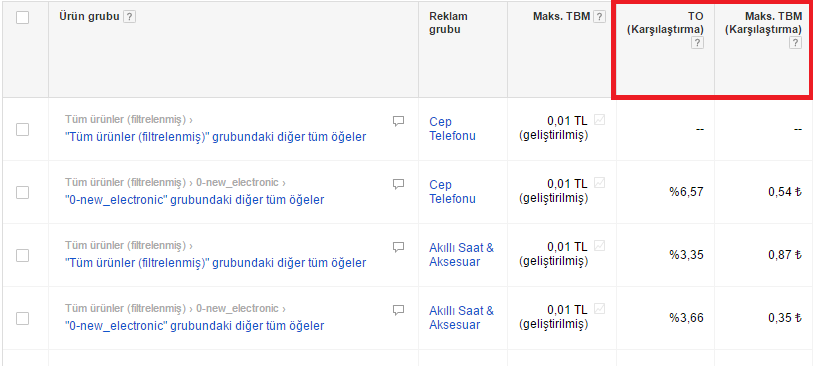Click comment bubble for Cep Telefonu 0-new_electronic row
Image resolution: width=813 pixels, height=368 pixels.
(x=398, y=184)
